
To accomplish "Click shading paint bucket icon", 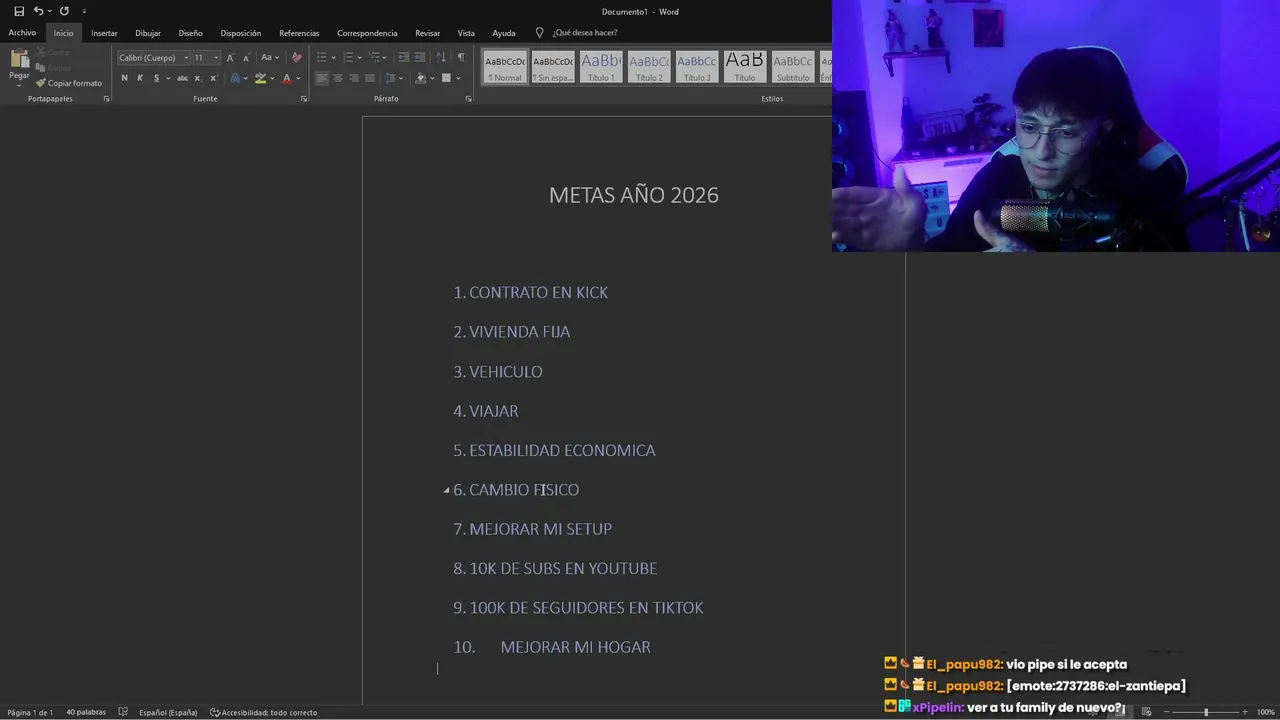I will click(420, 78).
